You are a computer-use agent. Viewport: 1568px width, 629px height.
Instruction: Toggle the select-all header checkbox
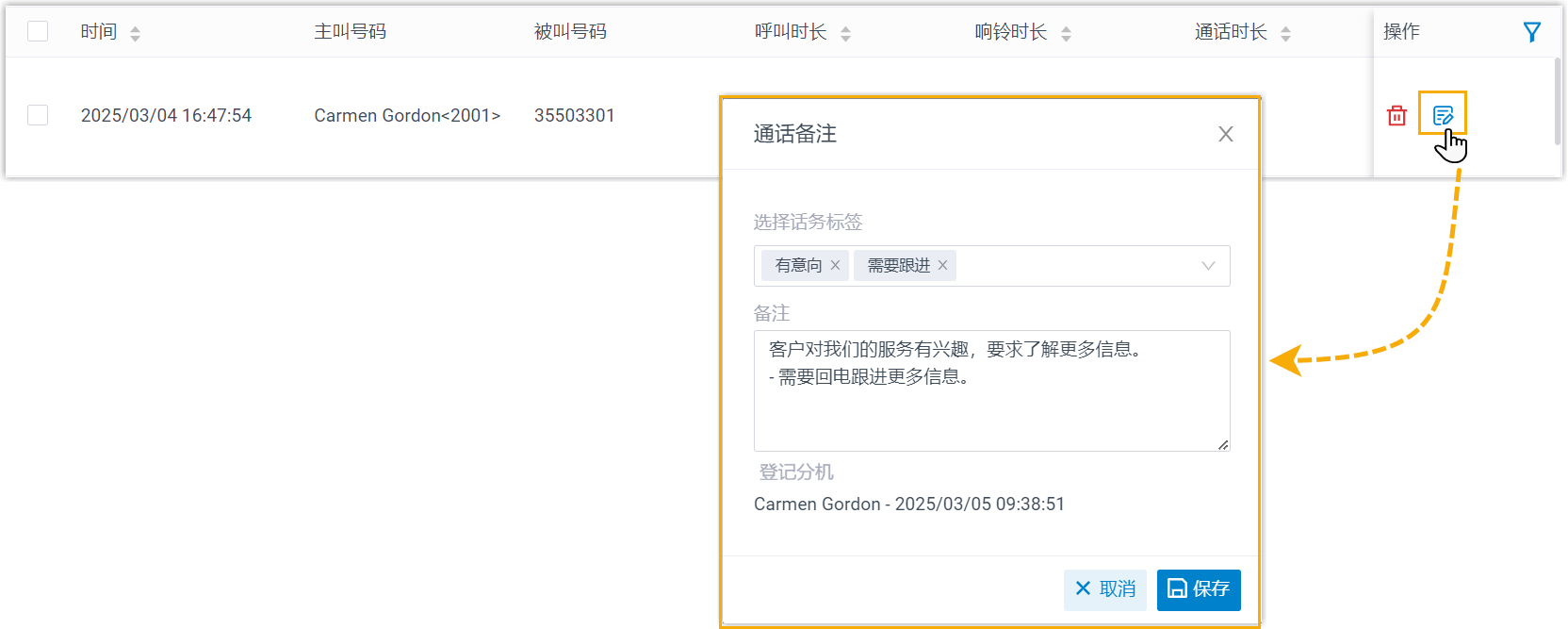coord(38,31)
